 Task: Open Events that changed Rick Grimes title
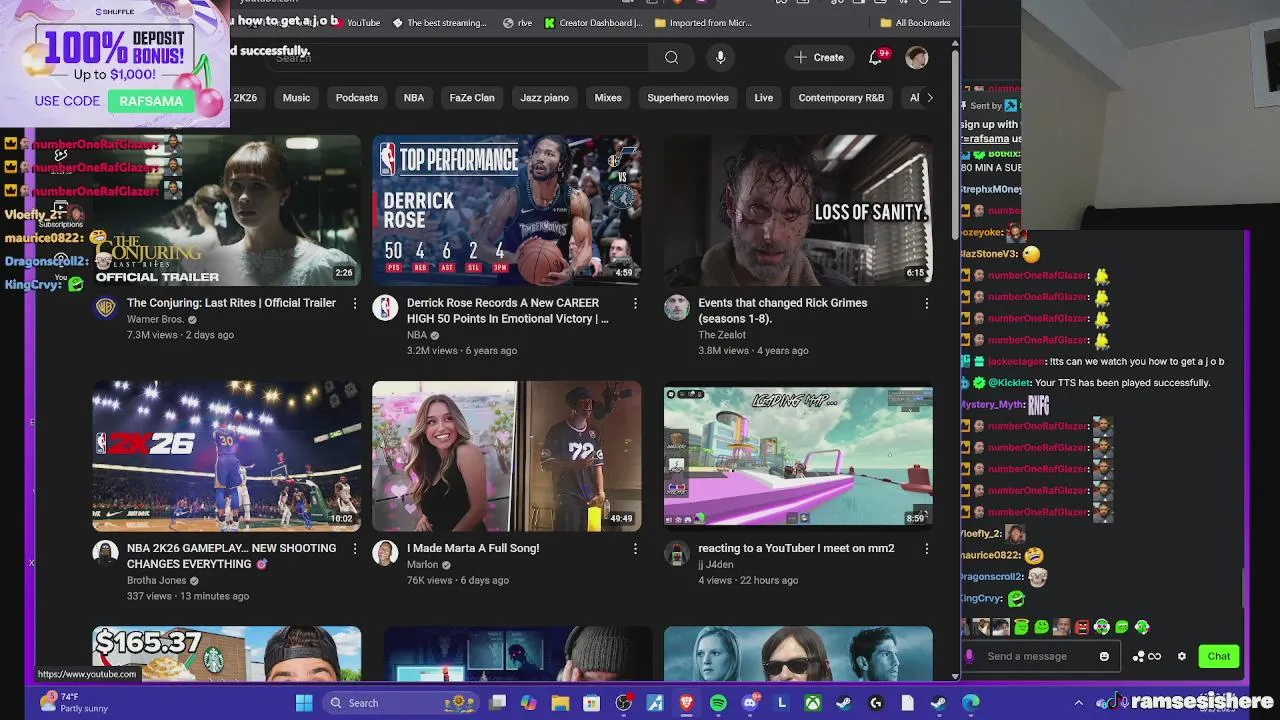783,311
